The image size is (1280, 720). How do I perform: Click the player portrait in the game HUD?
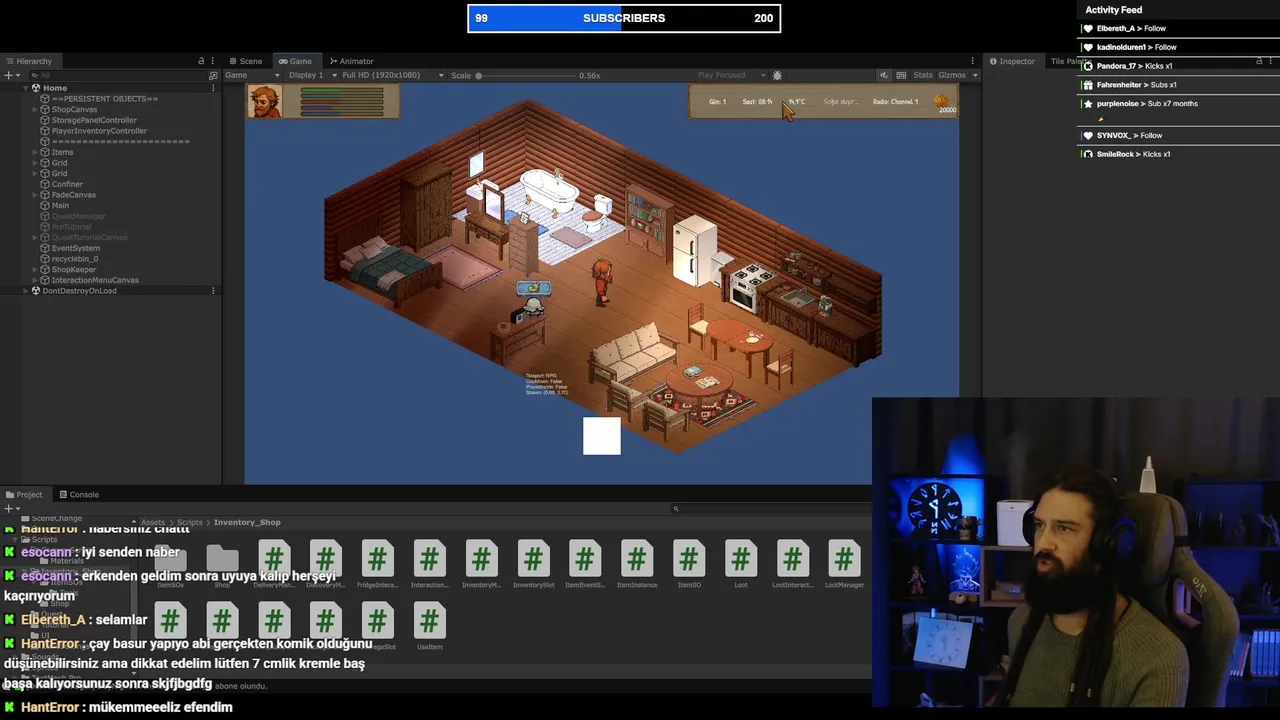click(265, 101)
